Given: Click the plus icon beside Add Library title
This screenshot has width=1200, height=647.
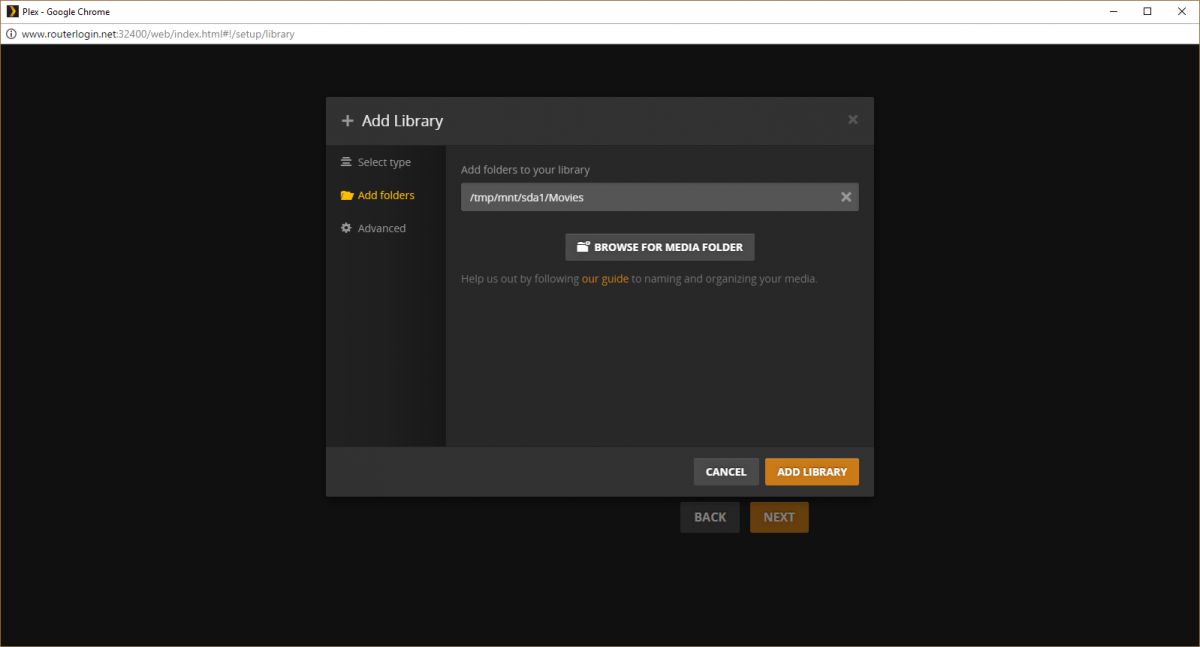Looking at the screenshot, I should [x=348, y=121].
